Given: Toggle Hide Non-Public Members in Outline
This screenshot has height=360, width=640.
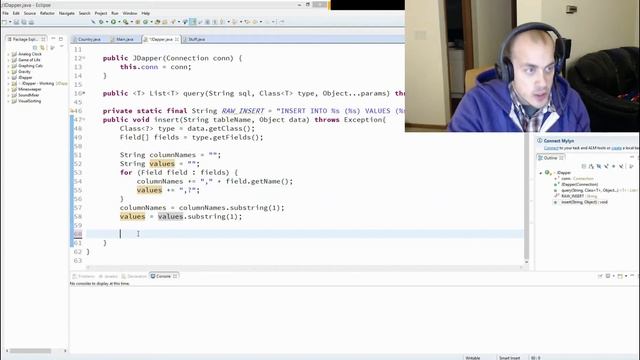Looking at the screenshot, I should pos(613,167).
